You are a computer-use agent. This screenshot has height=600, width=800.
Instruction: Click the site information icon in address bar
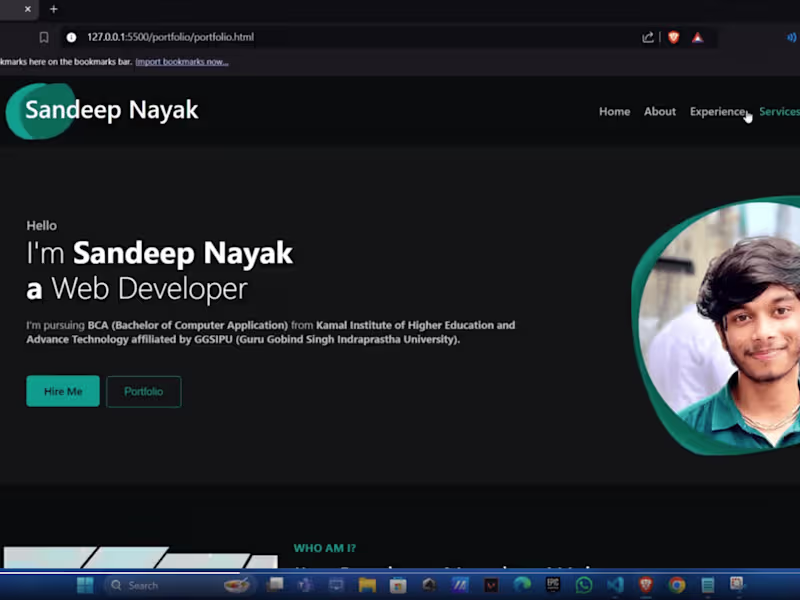pos(71,37)
